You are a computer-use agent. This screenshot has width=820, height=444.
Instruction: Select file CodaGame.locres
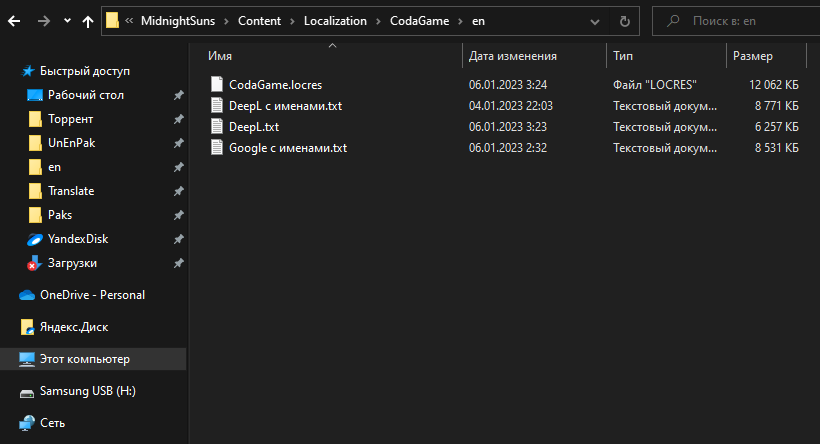[276, 85]
